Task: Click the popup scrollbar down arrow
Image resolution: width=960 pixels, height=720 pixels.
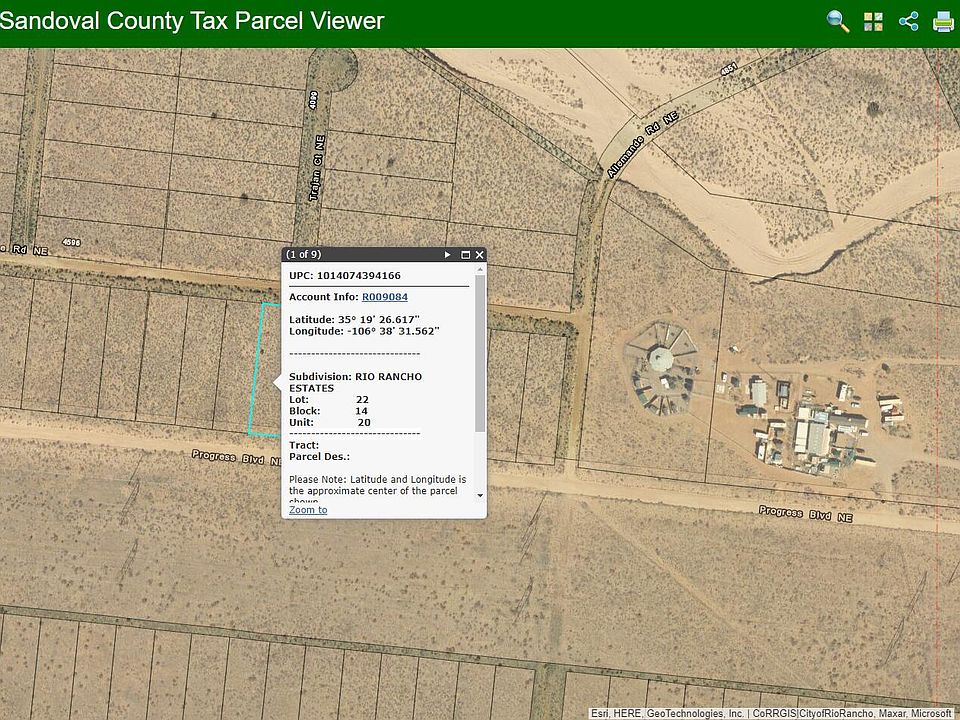Action: (480, 495)
